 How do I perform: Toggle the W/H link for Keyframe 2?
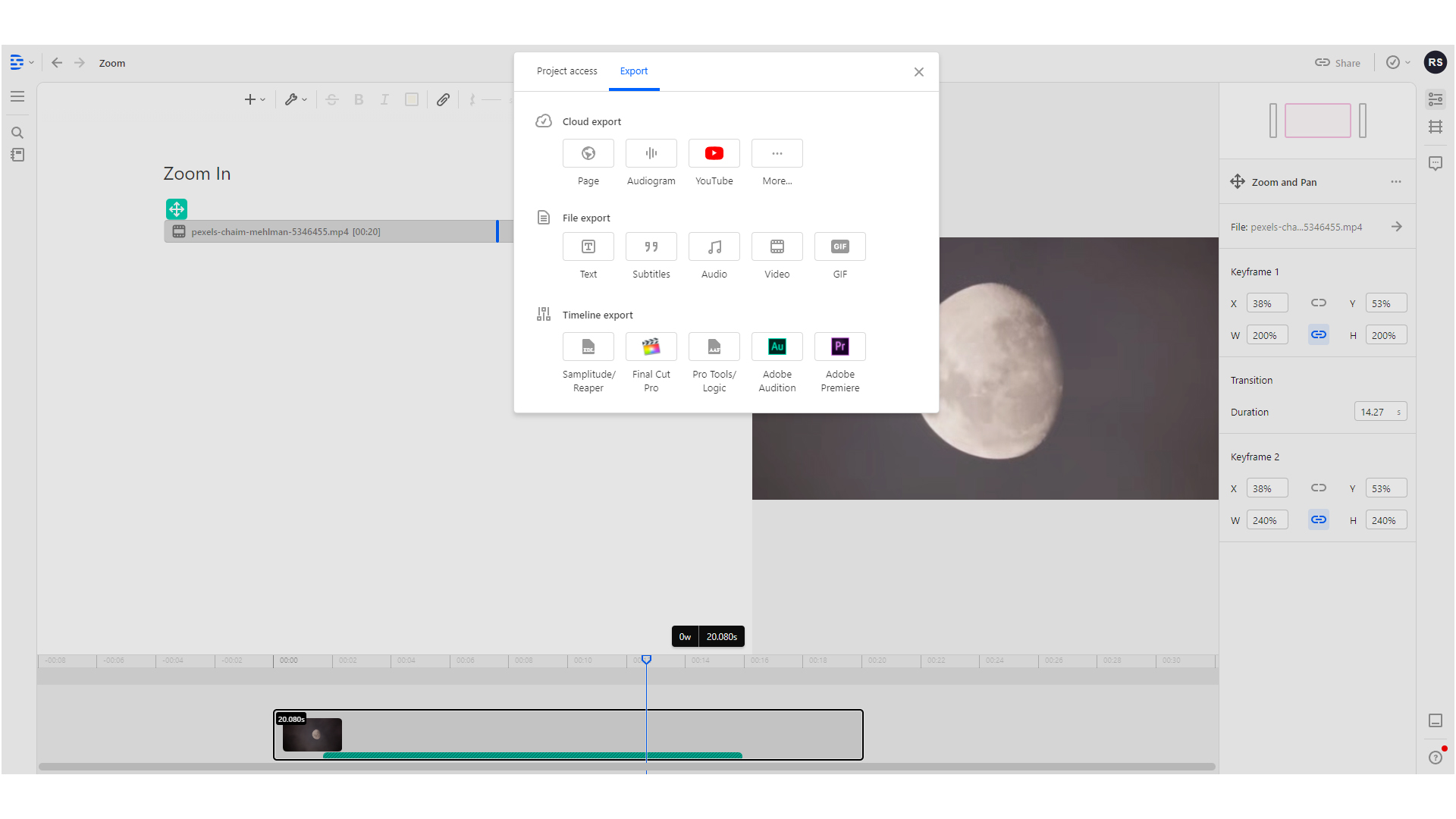pos(1318,519)
